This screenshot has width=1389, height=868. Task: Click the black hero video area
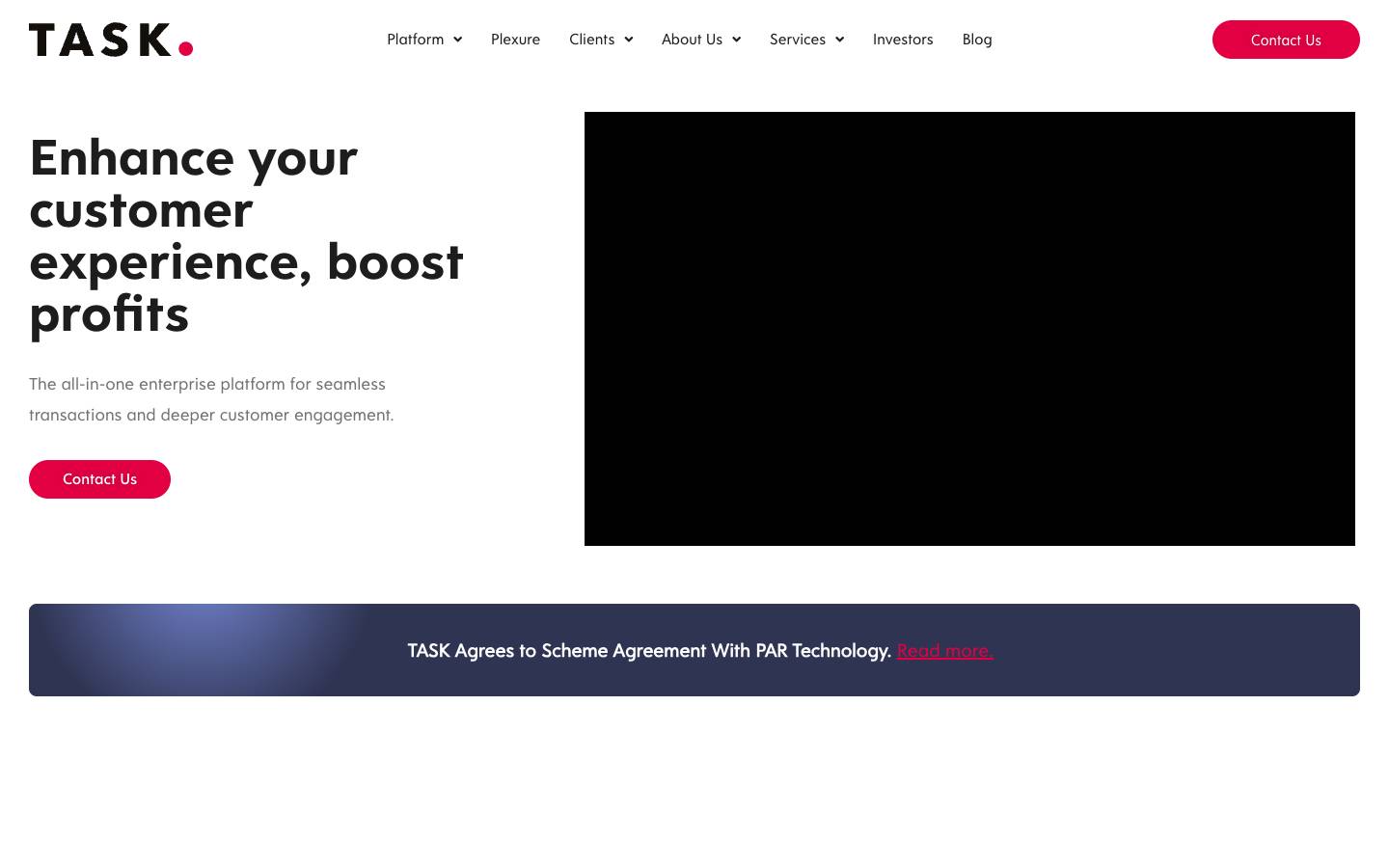point(969,329)
